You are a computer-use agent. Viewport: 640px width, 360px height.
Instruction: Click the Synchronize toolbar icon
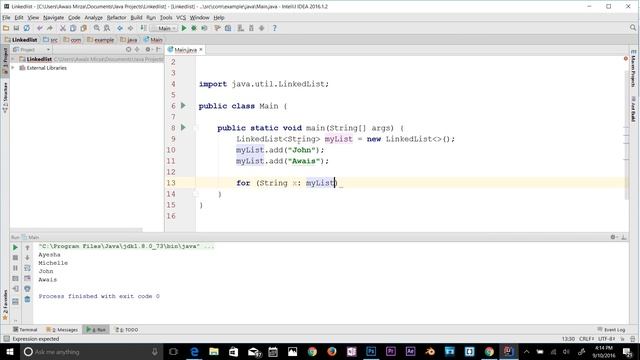27,28
